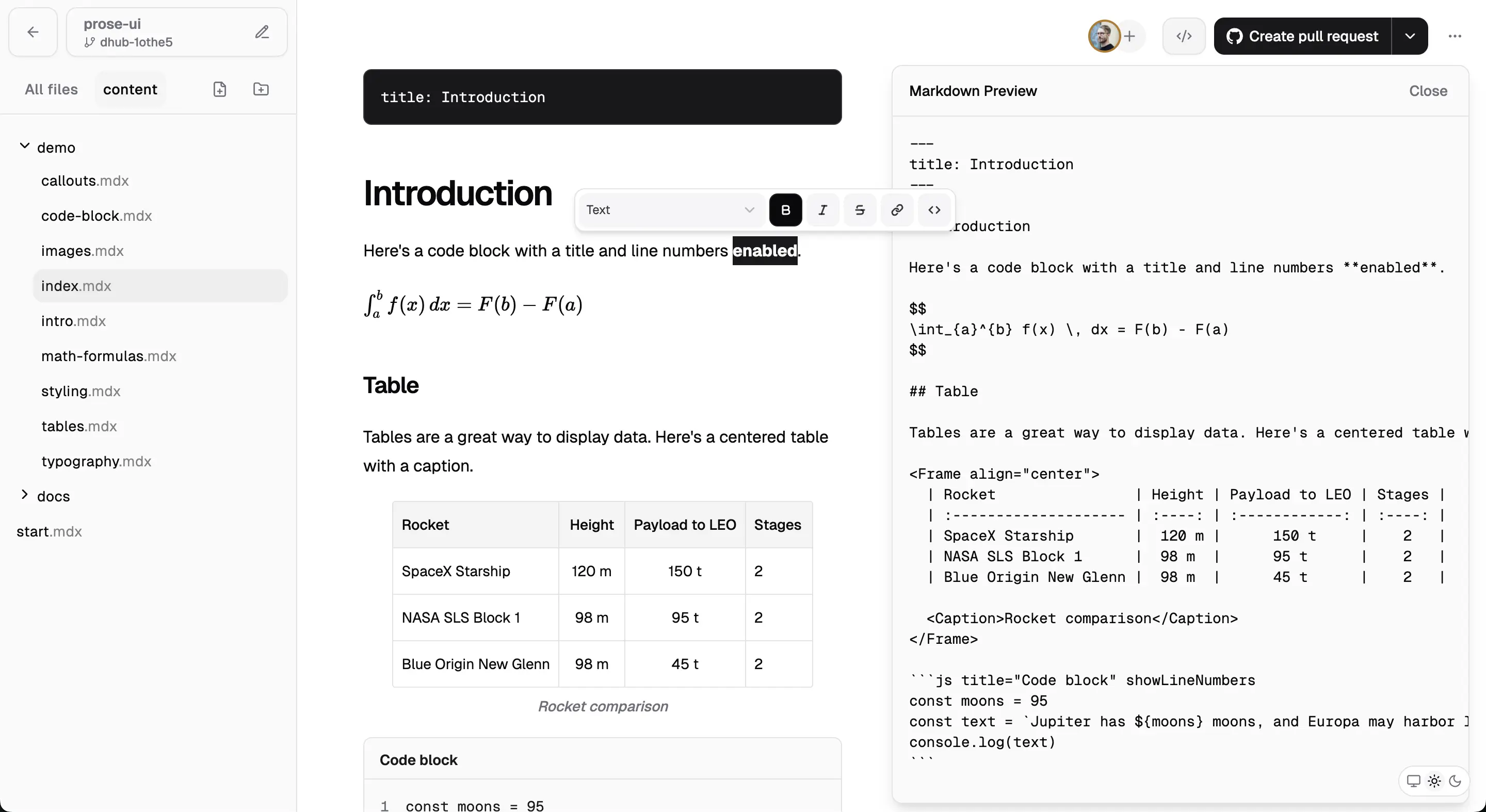
Task: Apply italic formatting
Action: click(822, 209)
